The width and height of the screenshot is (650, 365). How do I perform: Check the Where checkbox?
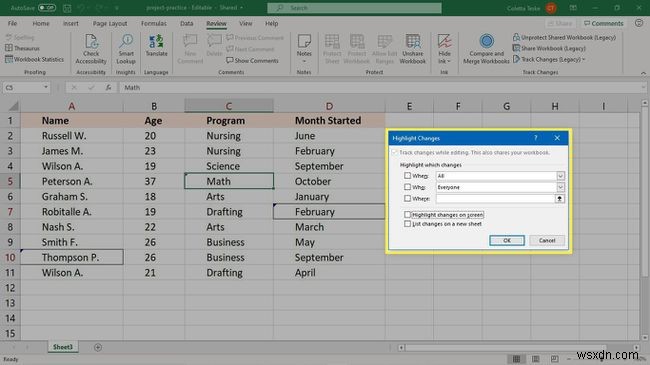407,199
